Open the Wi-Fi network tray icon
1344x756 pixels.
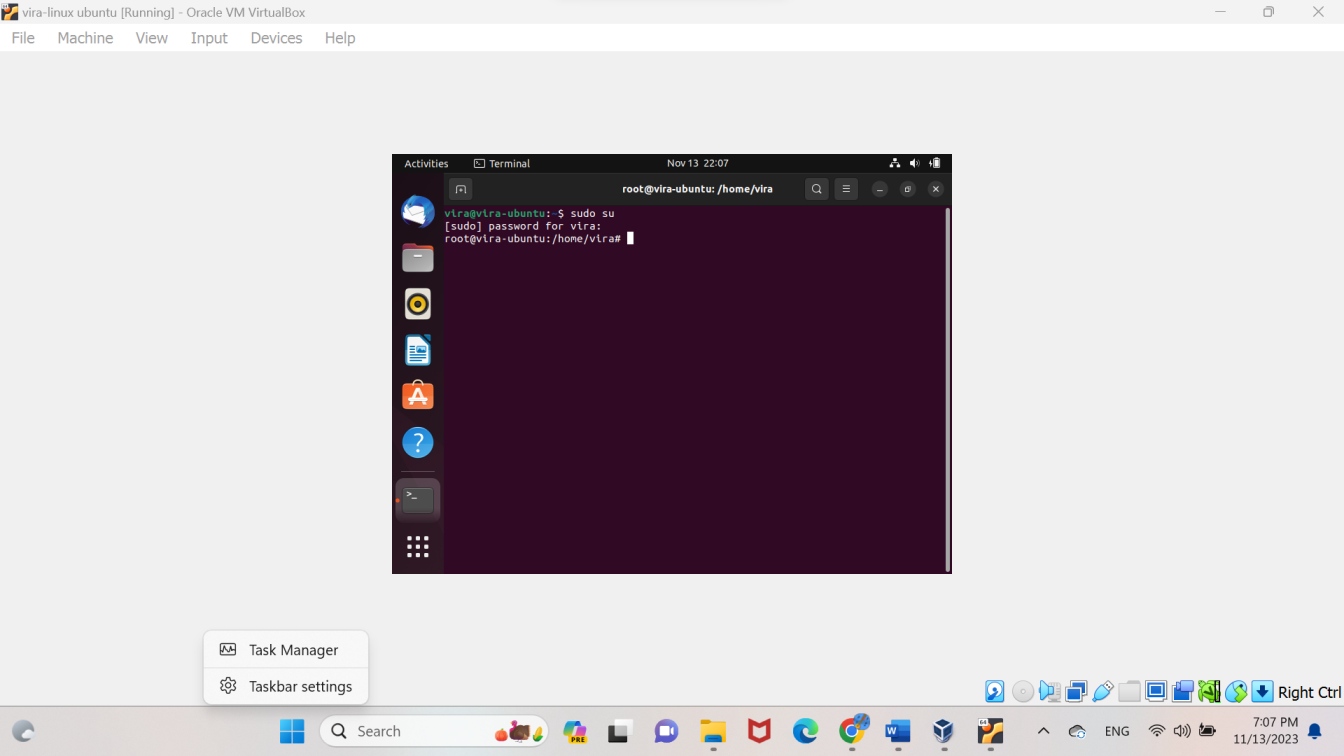[x=1157, y=732]
